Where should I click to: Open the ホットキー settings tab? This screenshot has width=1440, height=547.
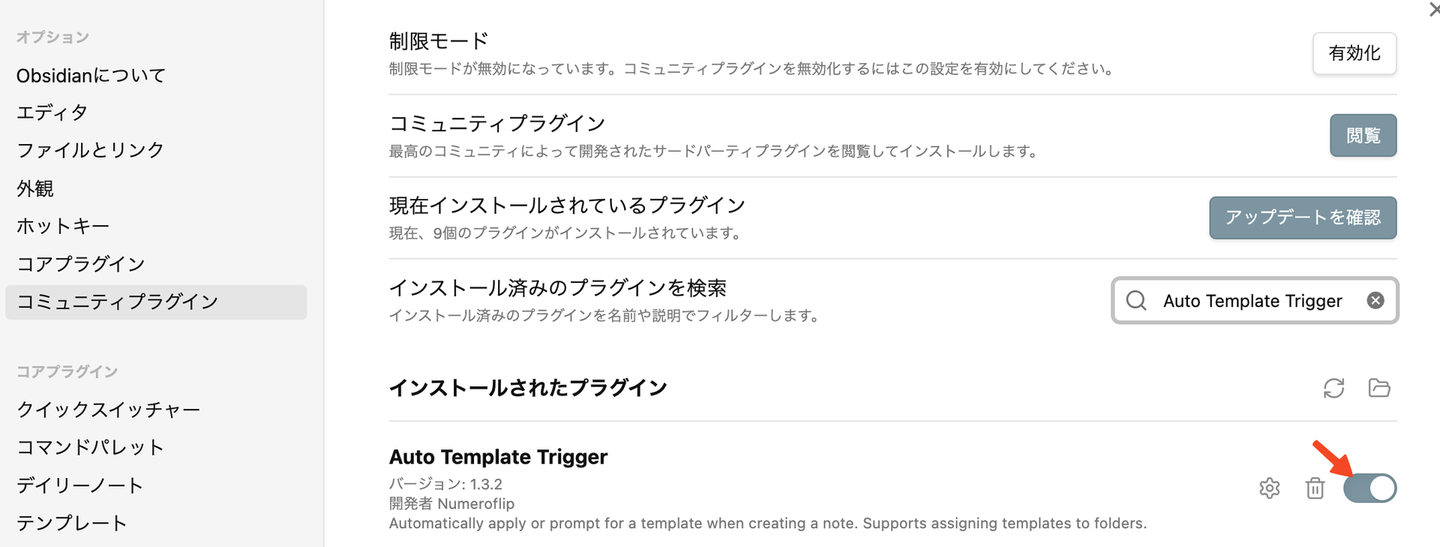tap(63, 226)
